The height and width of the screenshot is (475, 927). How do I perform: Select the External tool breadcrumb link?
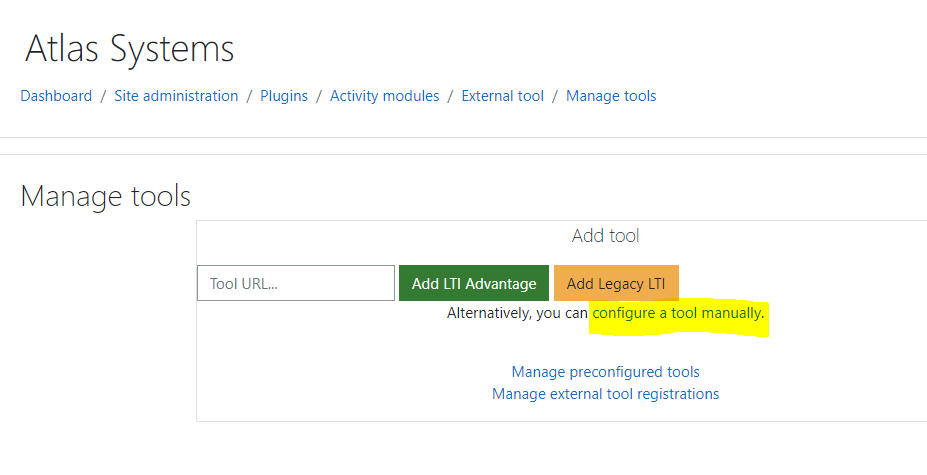[502, 96]
